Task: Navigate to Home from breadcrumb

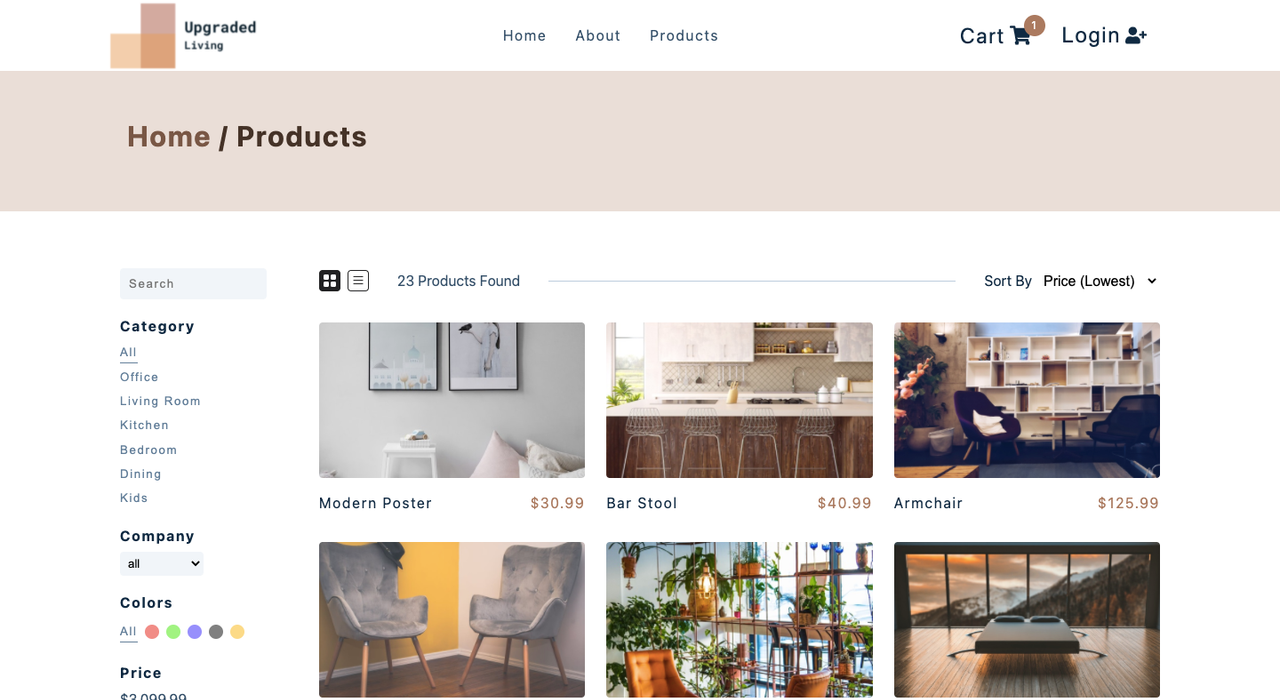Action: coord(169,137)
